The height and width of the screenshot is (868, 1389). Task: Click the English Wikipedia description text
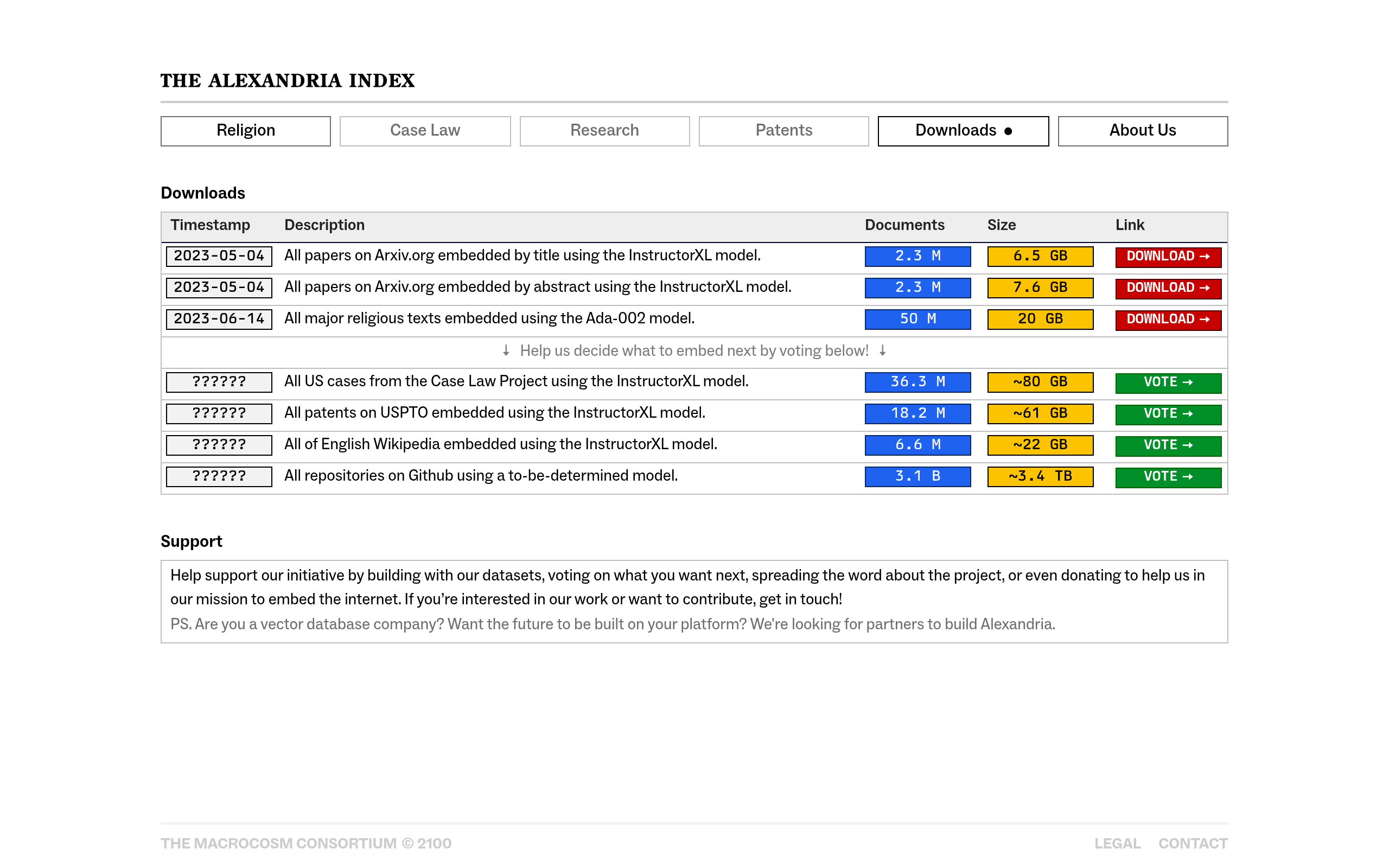[x=501, y=445]
